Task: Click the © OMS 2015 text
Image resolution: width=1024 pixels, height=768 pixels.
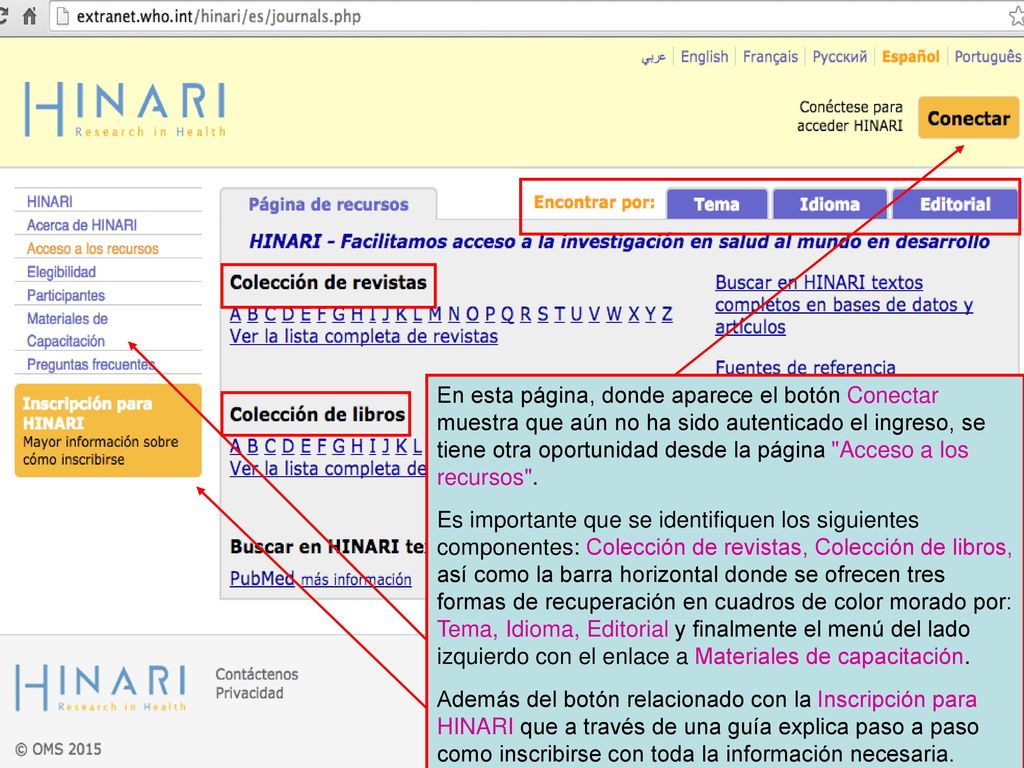Action: (x=59, y=749)
